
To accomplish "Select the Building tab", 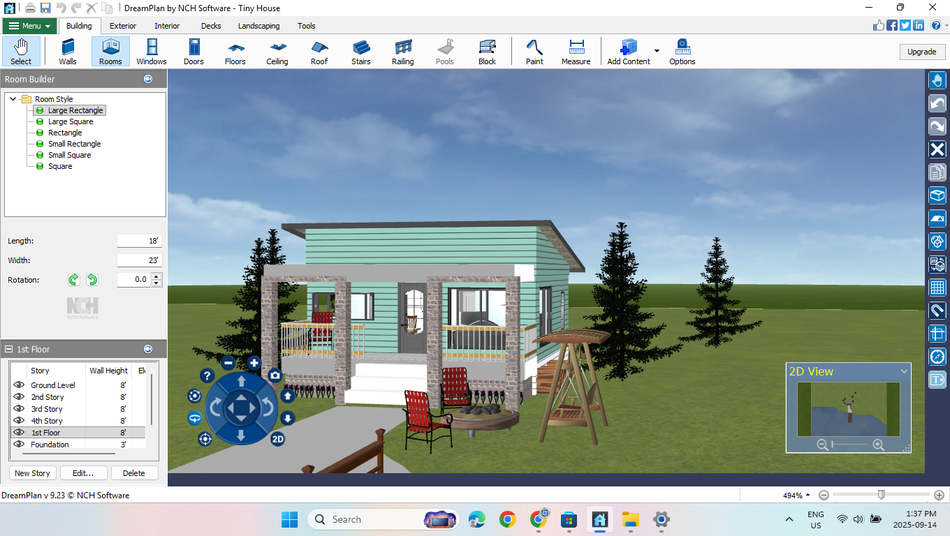I will point(79,26).
